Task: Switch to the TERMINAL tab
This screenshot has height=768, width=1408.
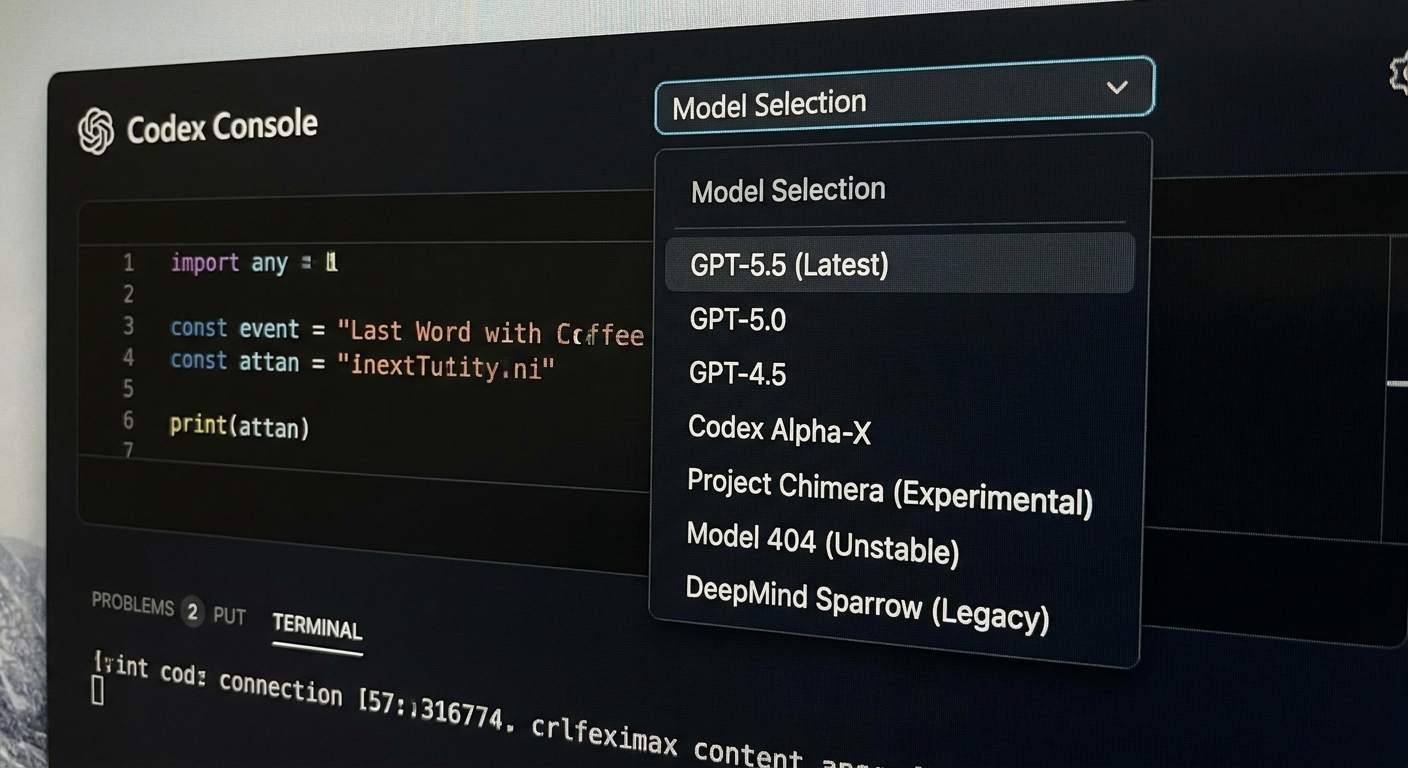Action: [317, 627]
